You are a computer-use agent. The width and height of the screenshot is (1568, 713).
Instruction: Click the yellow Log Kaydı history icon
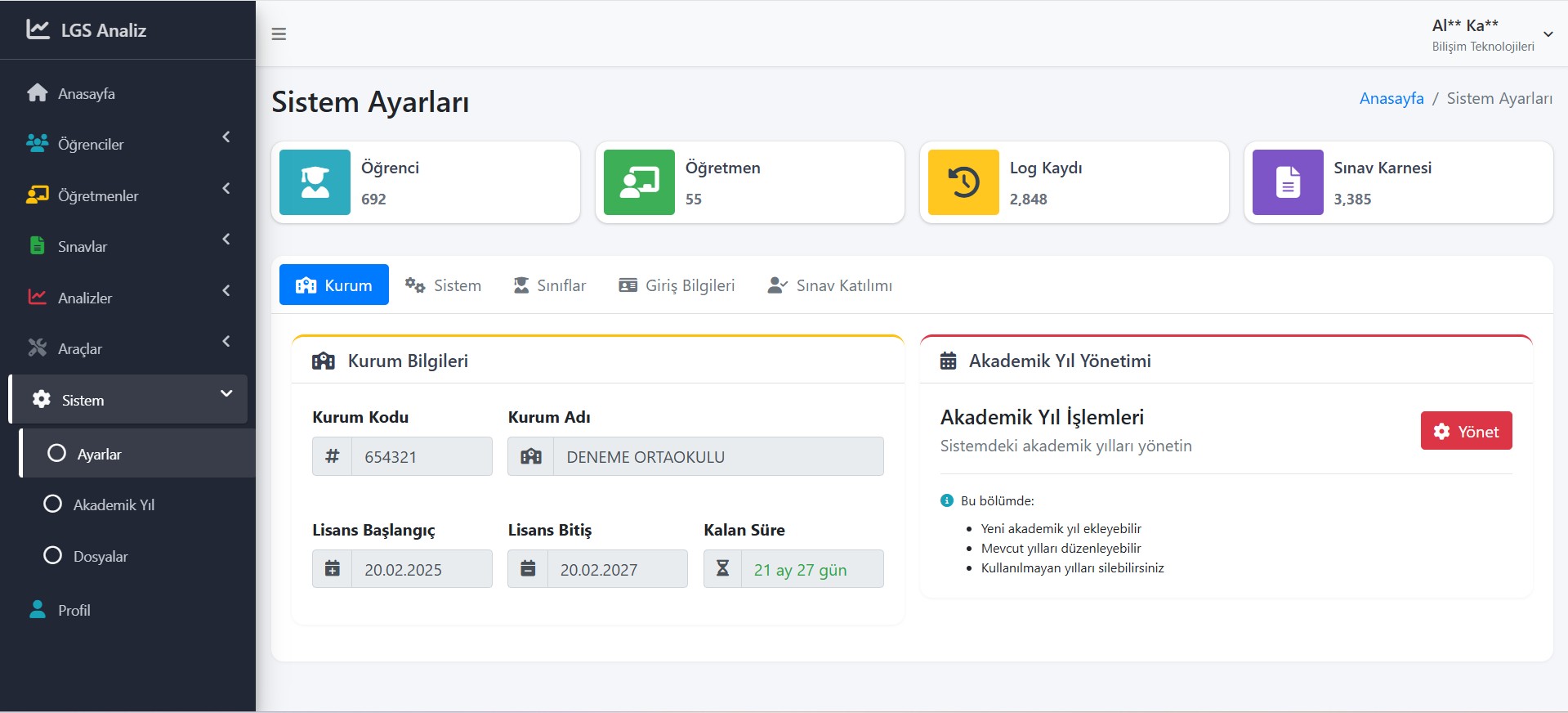[x=963, y=182]
